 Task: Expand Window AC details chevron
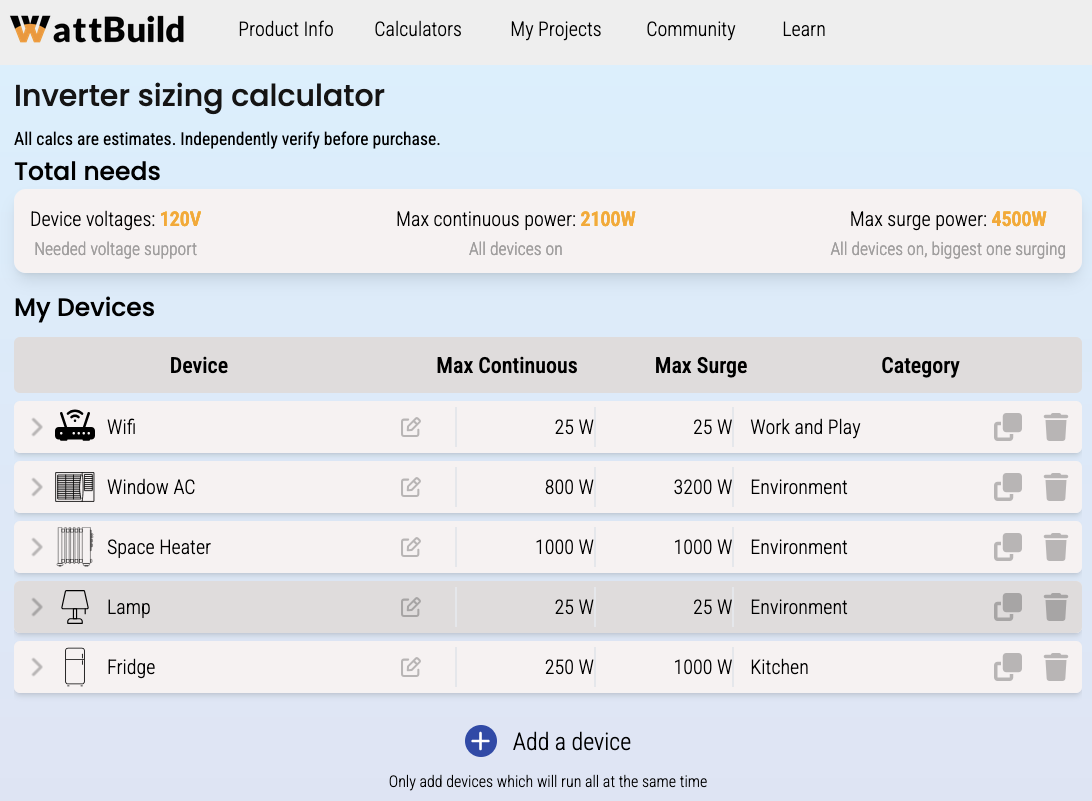click(37, 487)
